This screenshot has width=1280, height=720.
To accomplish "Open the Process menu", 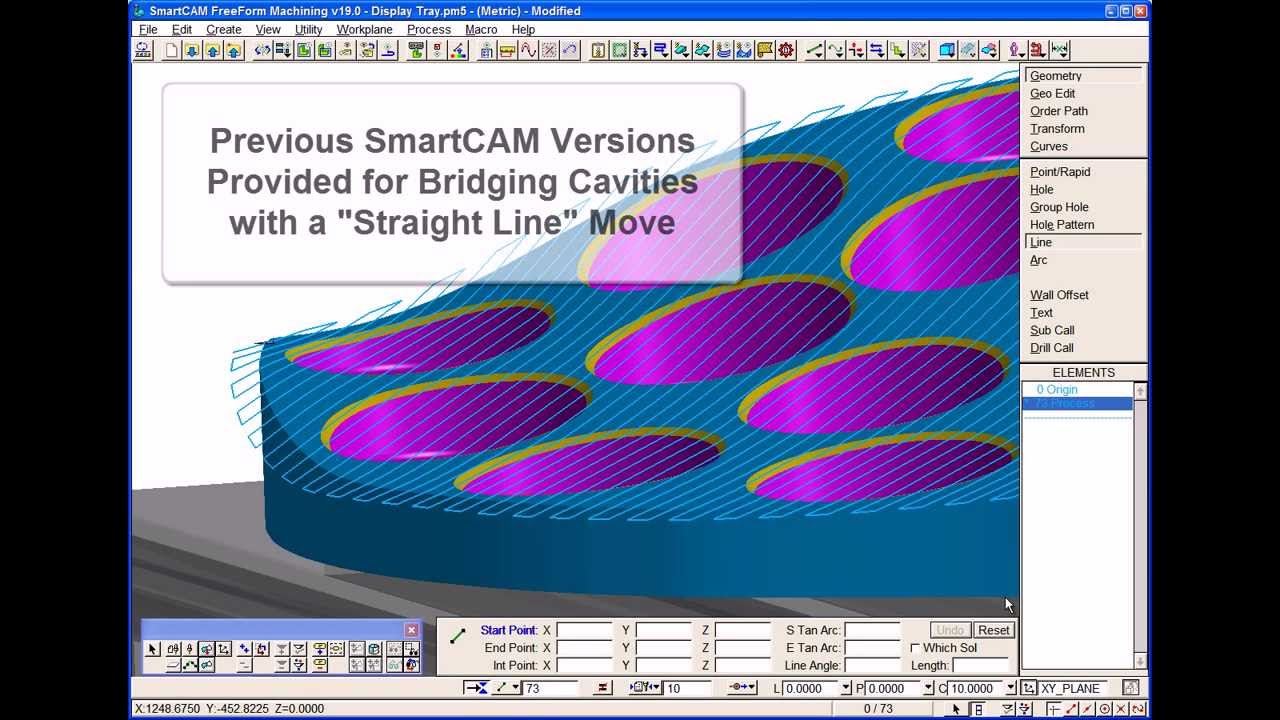I will [429, 30].
